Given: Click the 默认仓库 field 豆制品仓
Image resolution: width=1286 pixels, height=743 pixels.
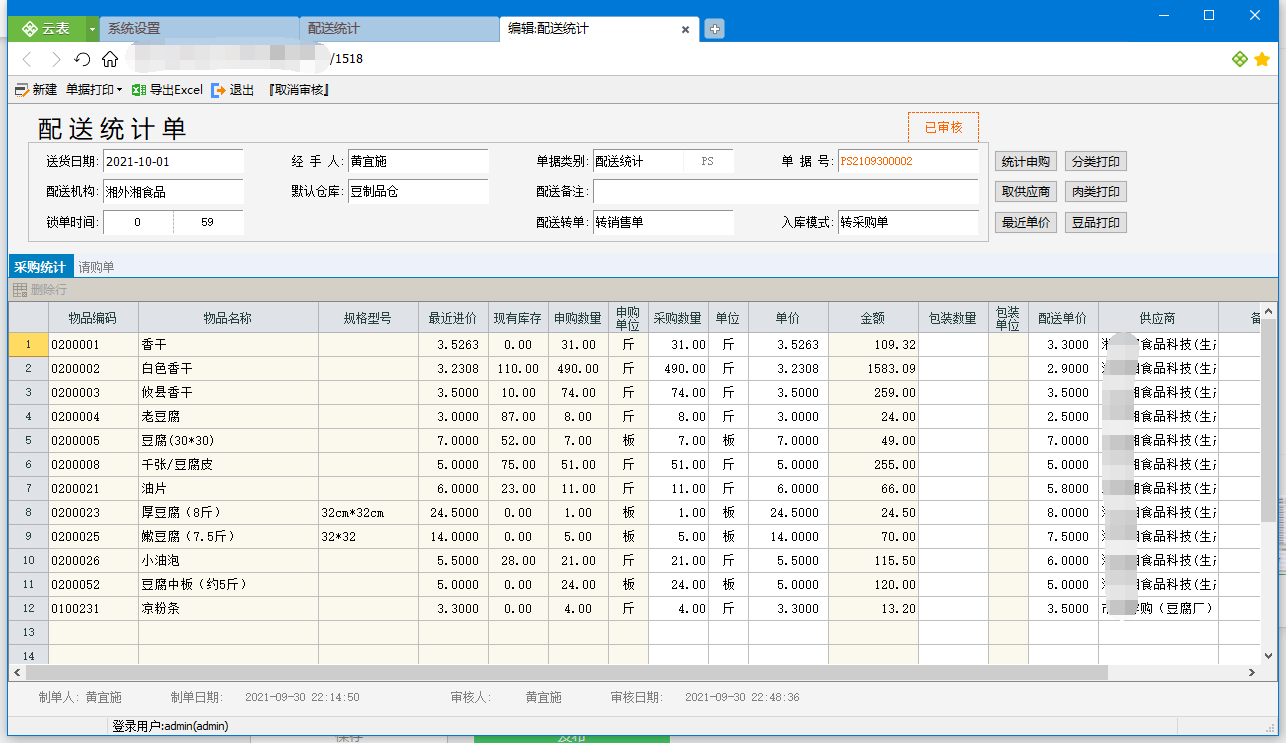Looking at the screenshot, I should click(418, 192).
